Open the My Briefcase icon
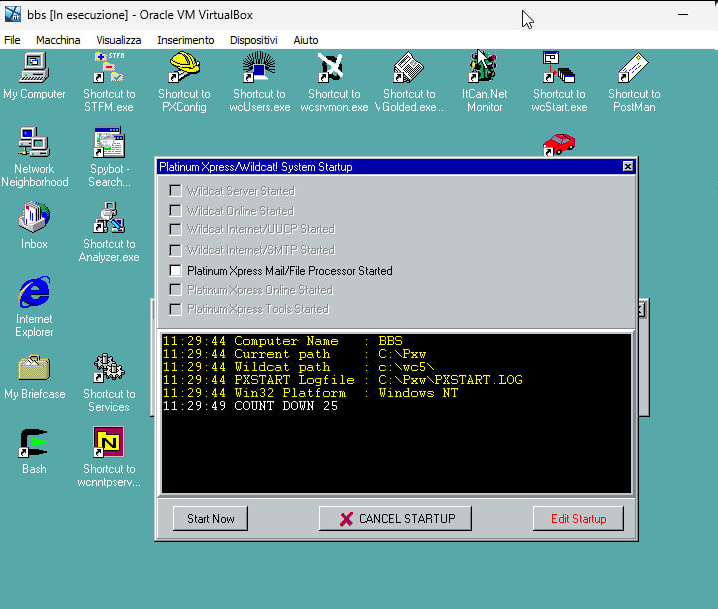The width and height of the screenshot is (718, 609). coord(34,370)
